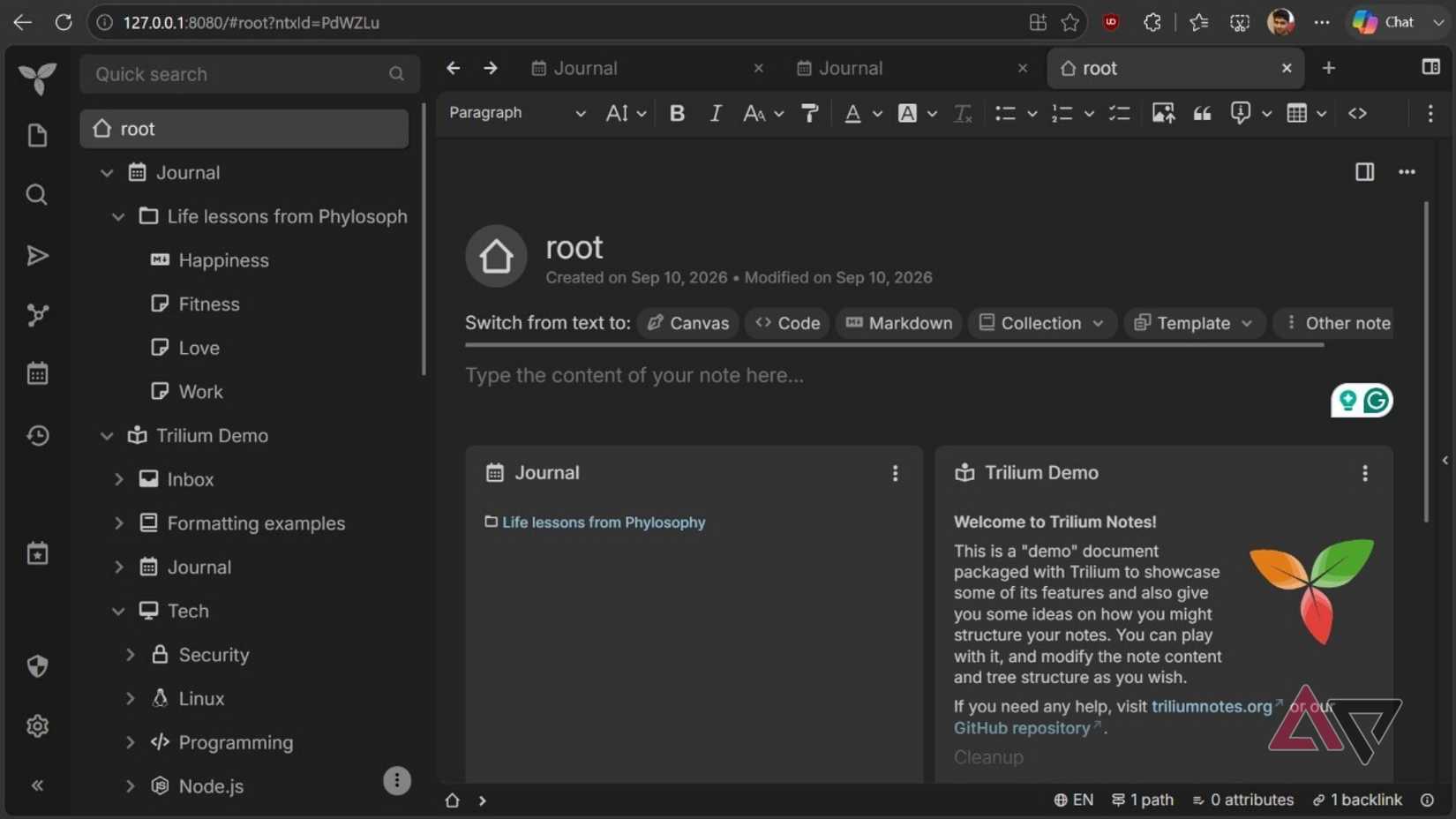Screen dimensions: 1456x819
Task: Collapse the top-level Journal tree node
Action: click(x=107, y=173)
